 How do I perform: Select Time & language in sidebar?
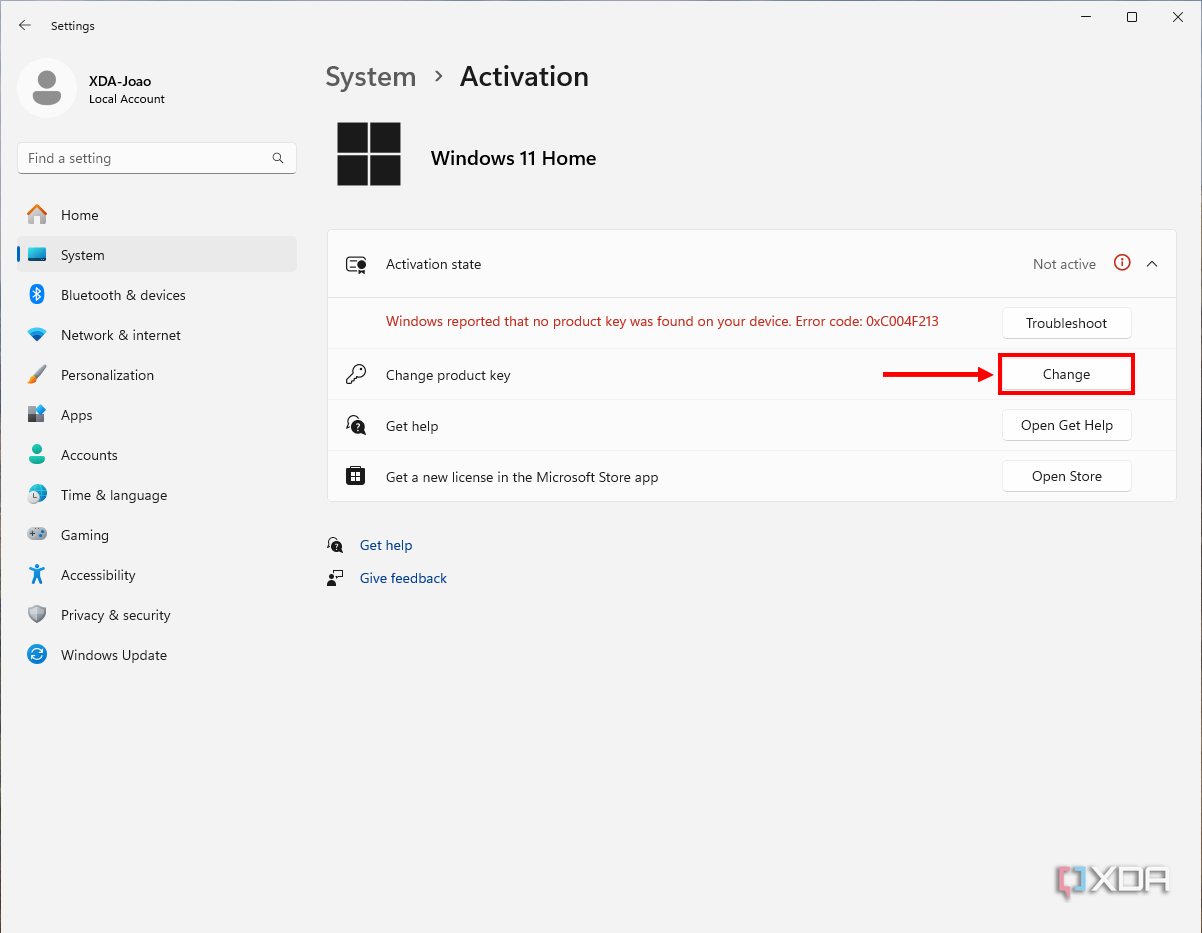pyautogui.click(x=113, y=495)
